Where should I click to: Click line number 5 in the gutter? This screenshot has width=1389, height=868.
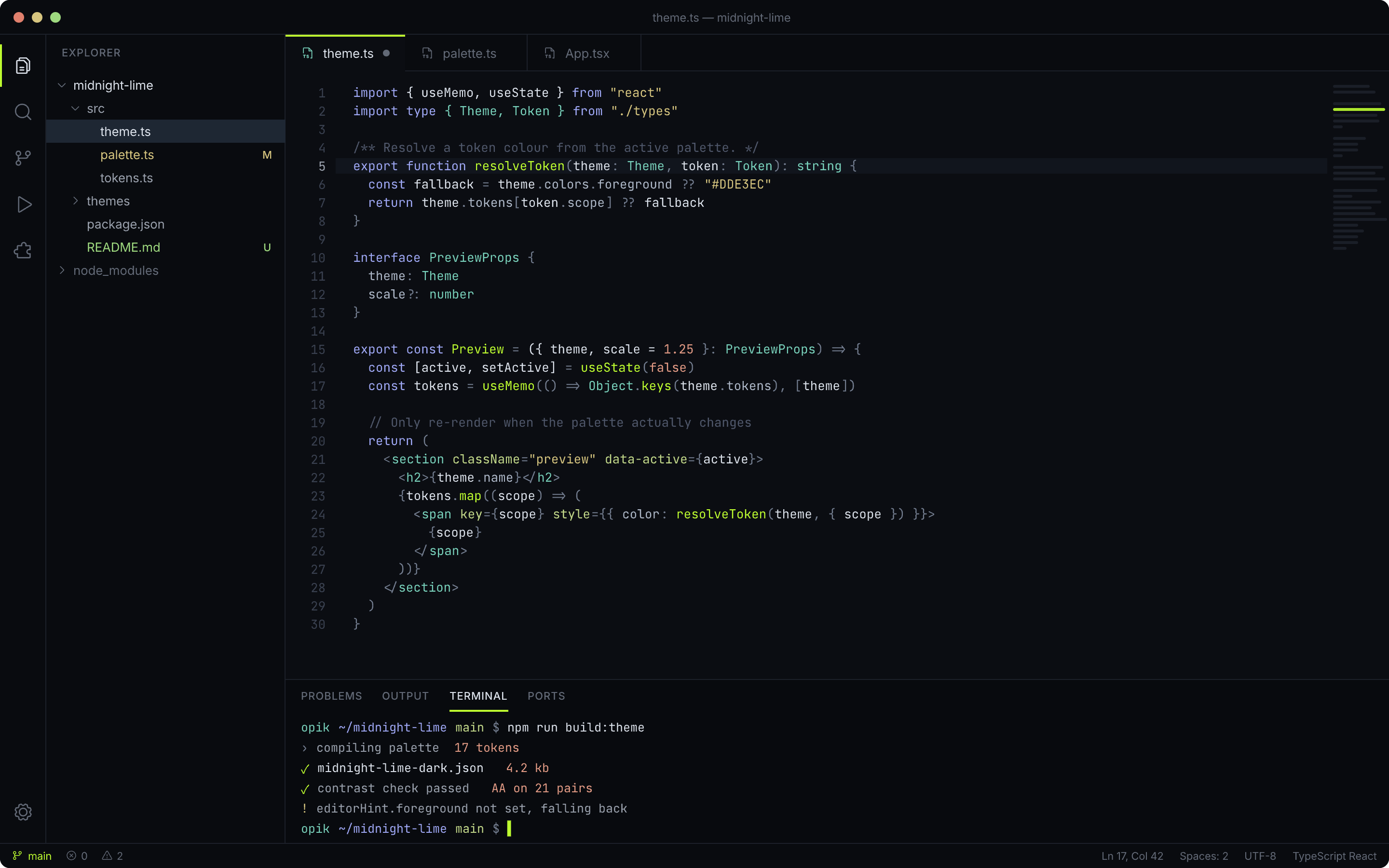[x=322, y=166]
